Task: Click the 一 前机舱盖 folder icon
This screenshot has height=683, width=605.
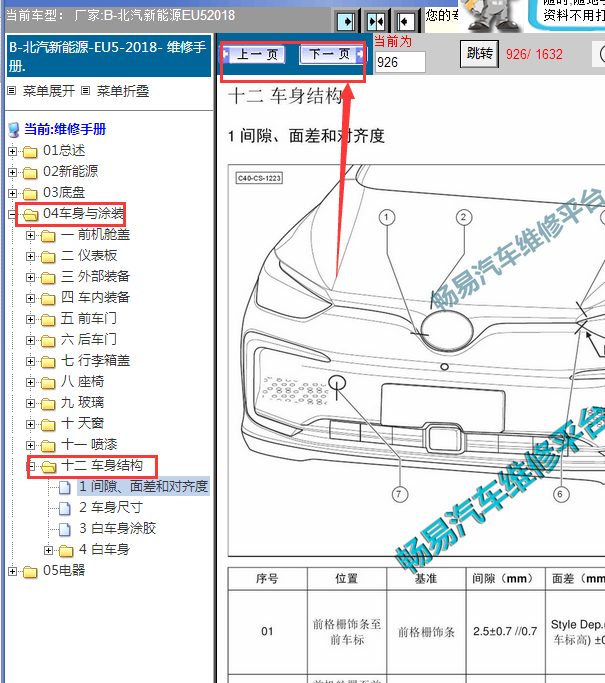Action: click(x=48, y=236)
